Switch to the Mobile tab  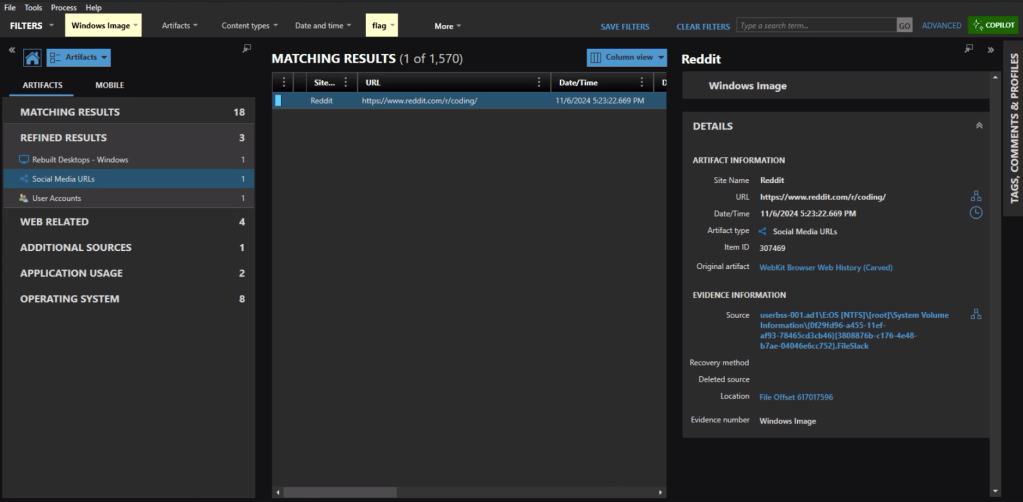[110, 86]
